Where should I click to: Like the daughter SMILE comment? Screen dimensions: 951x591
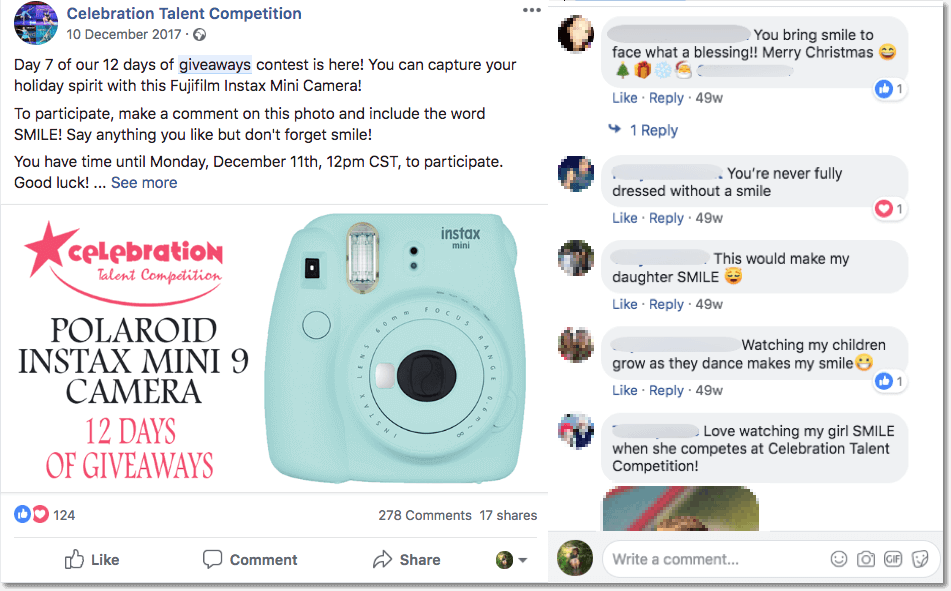(624, 304)
